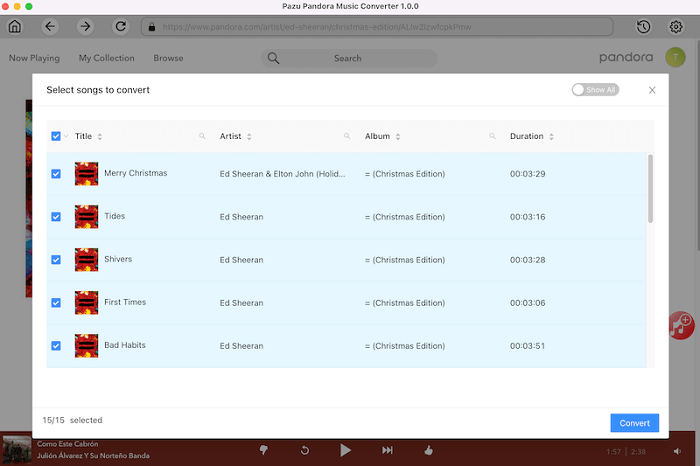700x466 pixels.
Task: Switch to the Browse tab
Action: (168, 58)
